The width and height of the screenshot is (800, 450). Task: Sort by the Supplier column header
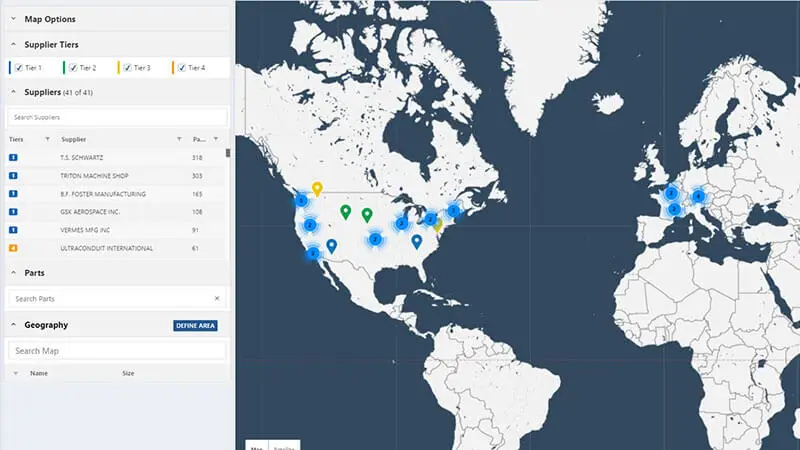(73, 139)
